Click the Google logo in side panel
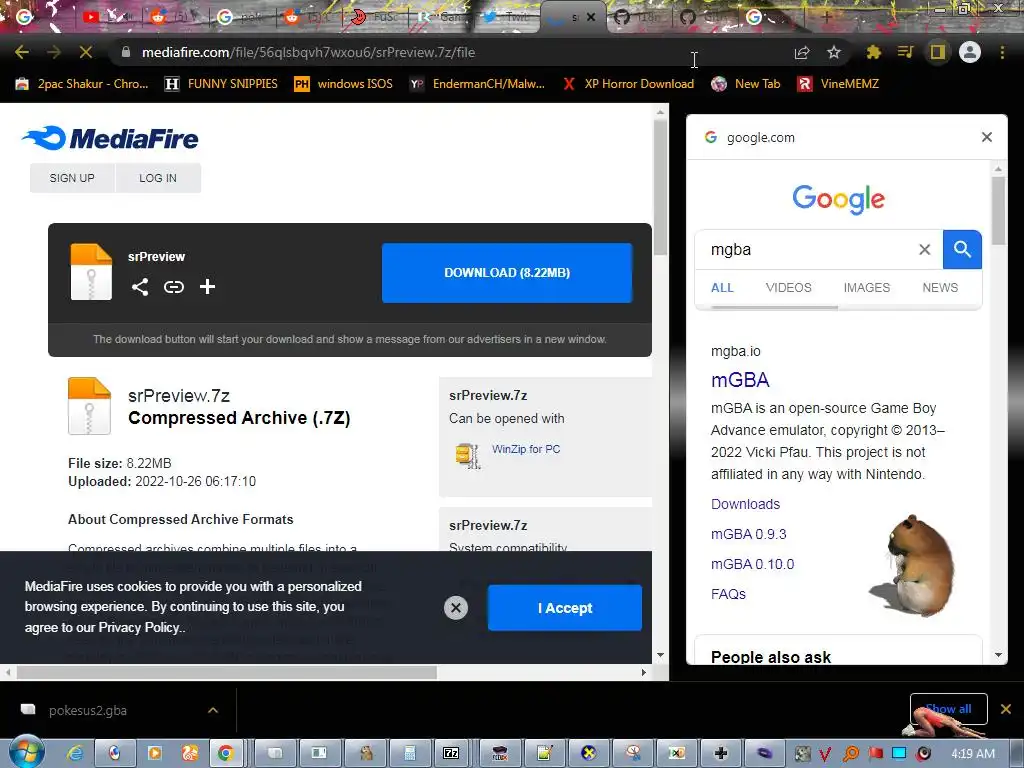Screen dimensions: 1024x768 (839, 199)
